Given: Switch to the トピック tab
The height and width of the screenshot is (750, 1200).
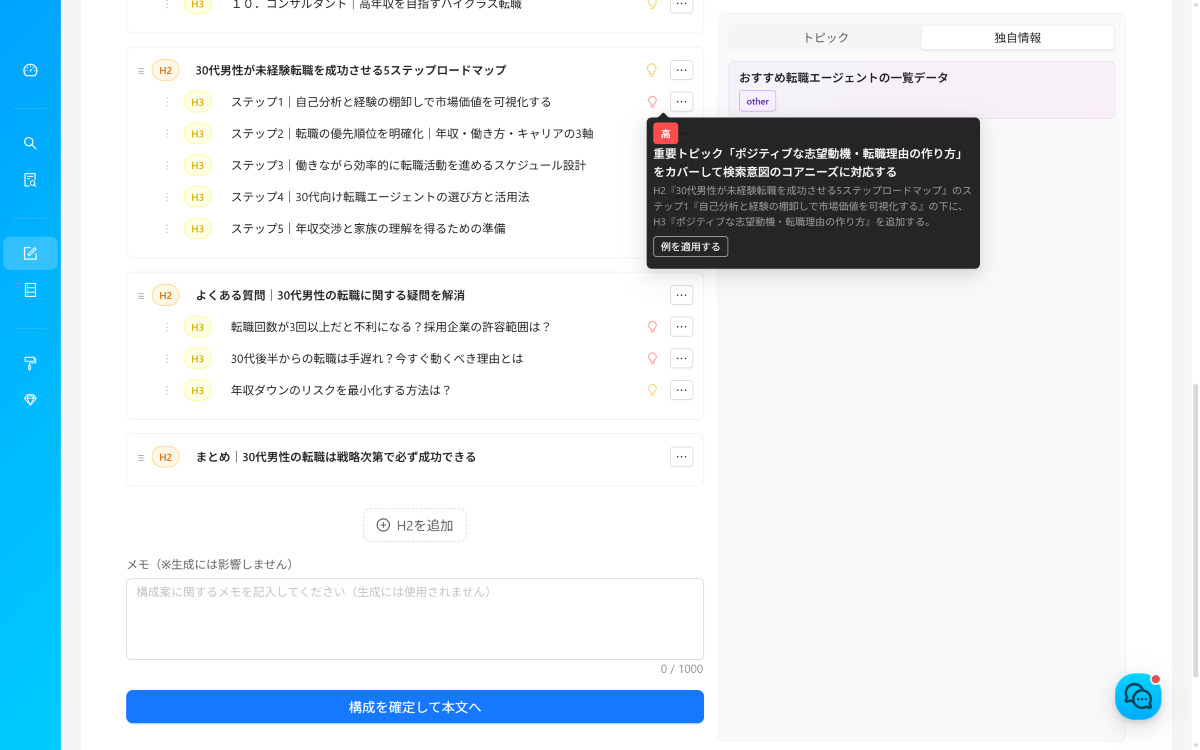Looking at the screenshot, I should tap(826, 37).
